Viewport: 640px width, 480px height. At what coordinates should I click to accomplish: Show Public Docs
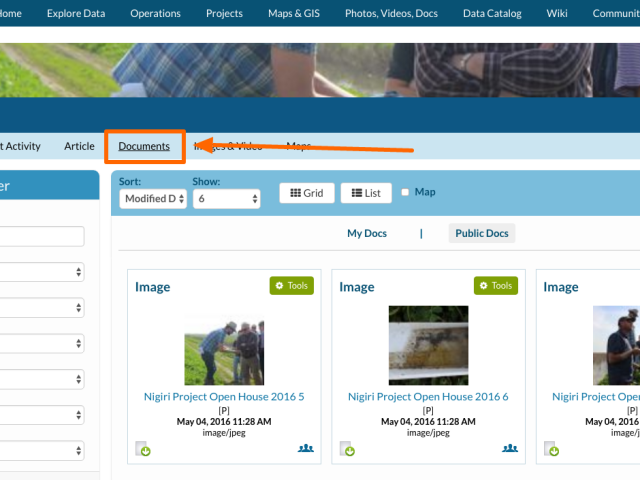click(482, 233)
